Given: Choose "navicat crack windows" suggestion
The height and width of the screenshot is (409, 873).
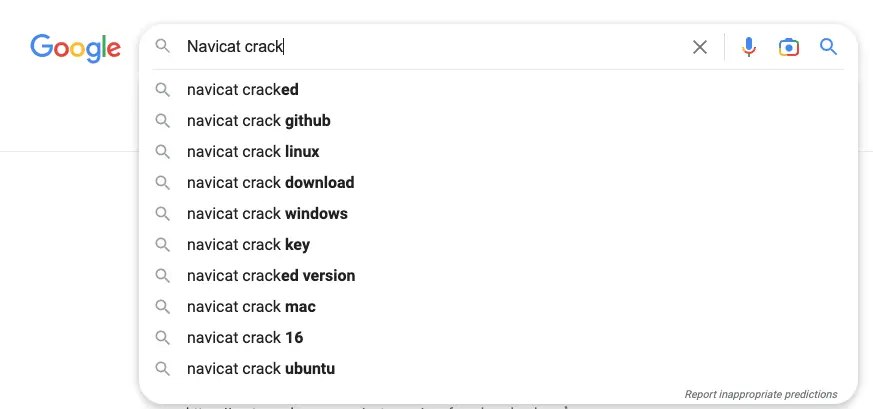Looking at the screenshot, I should (267, 214).
